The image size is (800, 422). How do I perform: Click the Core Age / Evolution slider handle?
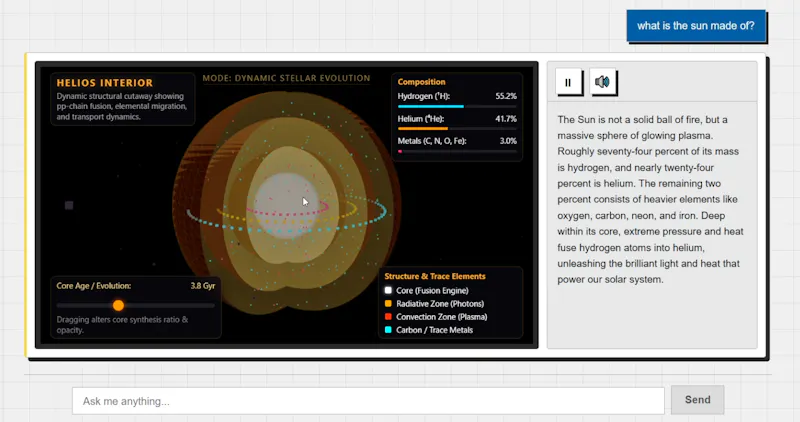pyautogui.click(x=118, y=305)
